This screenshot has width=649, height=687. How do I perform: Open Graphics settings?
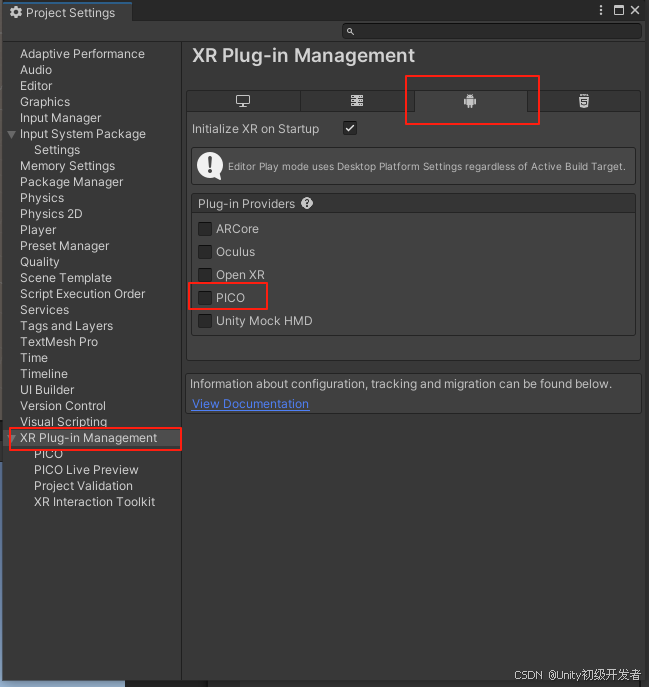[45, 102]
